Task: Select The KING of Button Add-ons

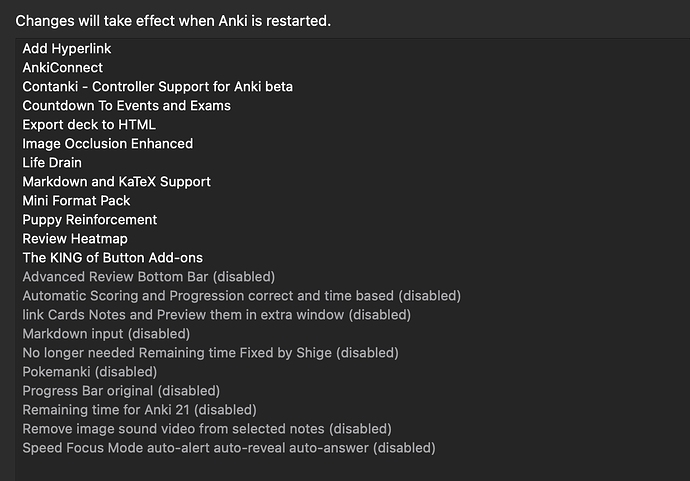Action: coord(113,257)
